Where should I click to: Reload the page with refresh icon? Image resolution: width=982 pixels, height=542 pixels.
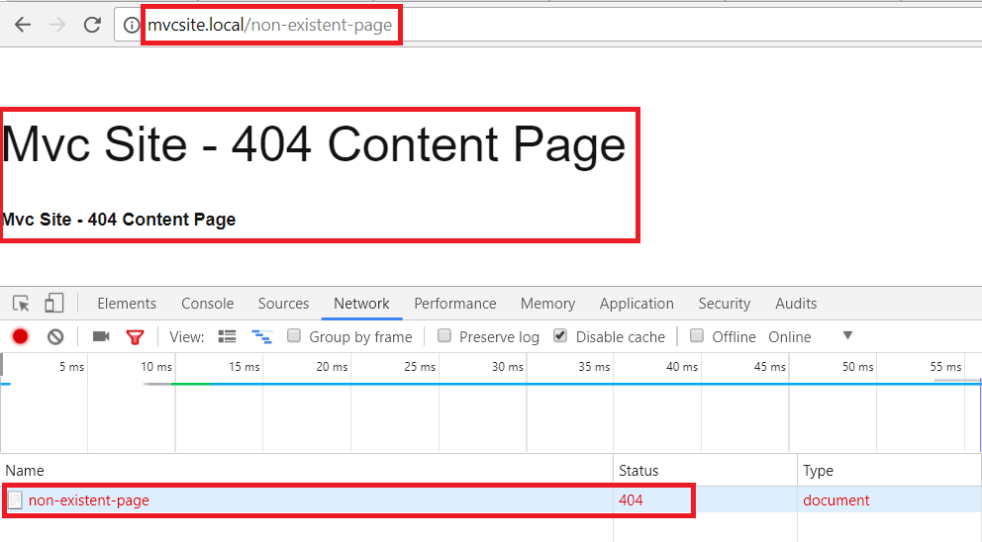pyautogui.click(x=92, y=25)
